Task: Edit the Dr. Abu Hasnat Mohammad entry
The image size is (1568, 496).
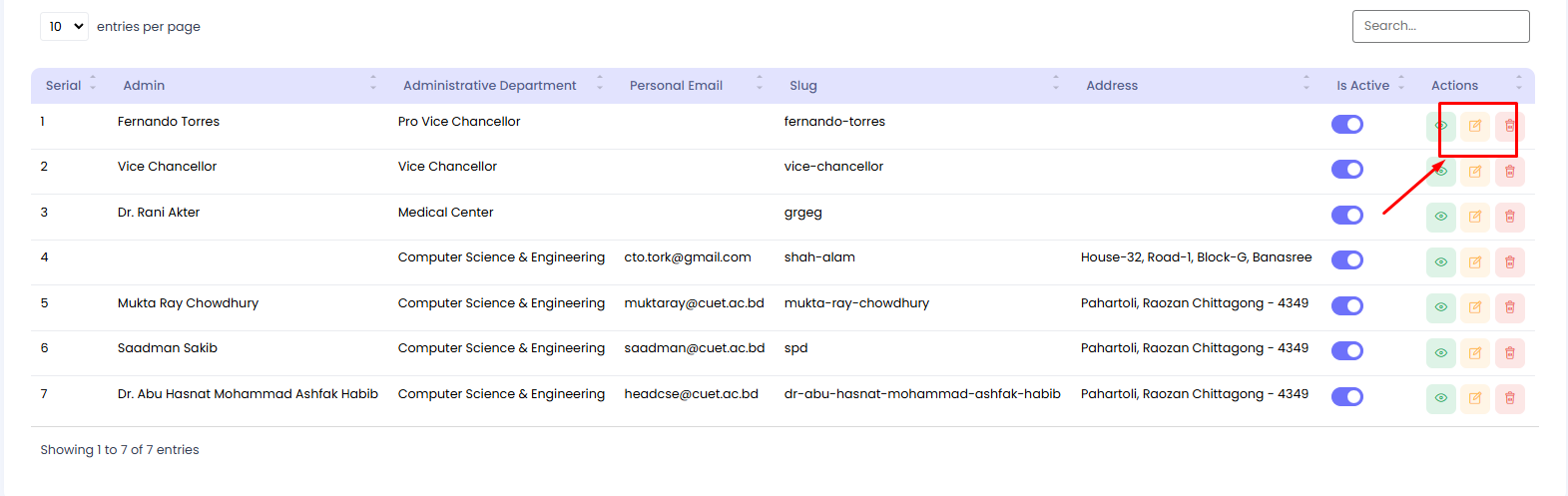Action: (x=1474, y=398)
